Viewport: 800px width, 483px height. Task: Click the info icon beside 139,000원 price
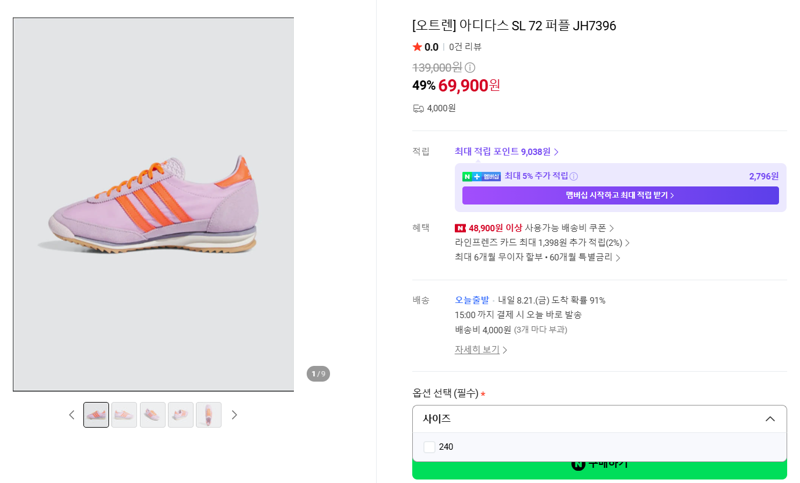470,67
